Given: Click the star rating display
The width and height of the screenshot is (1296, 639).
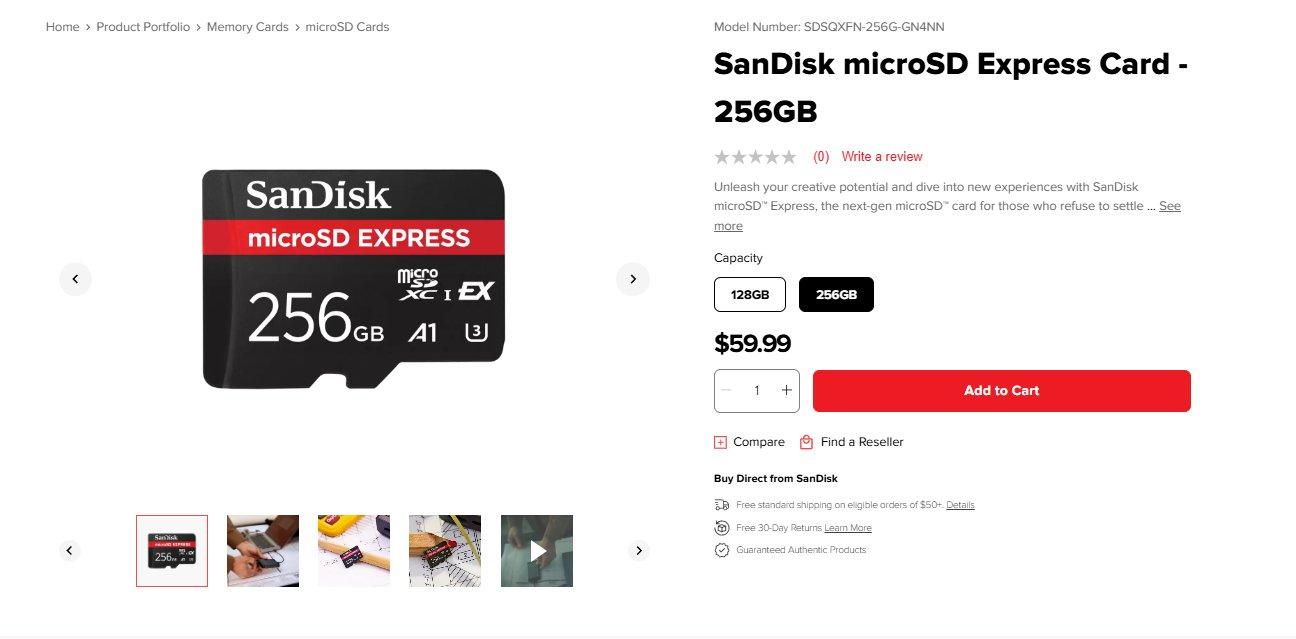Looking at the screenshot, I should pos(755,157).
